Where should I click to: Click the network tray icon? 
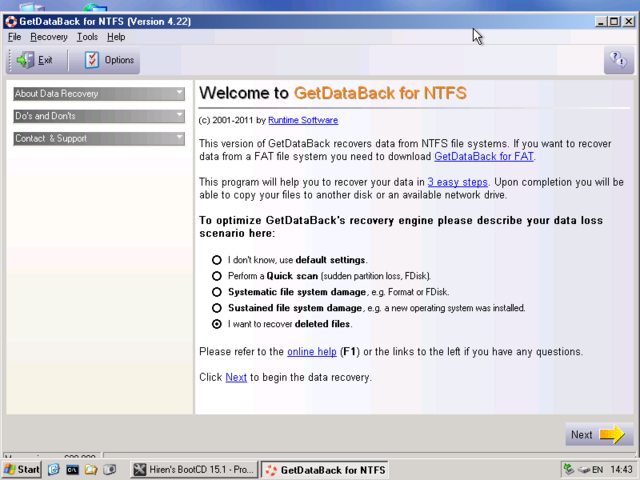[568, 469]
